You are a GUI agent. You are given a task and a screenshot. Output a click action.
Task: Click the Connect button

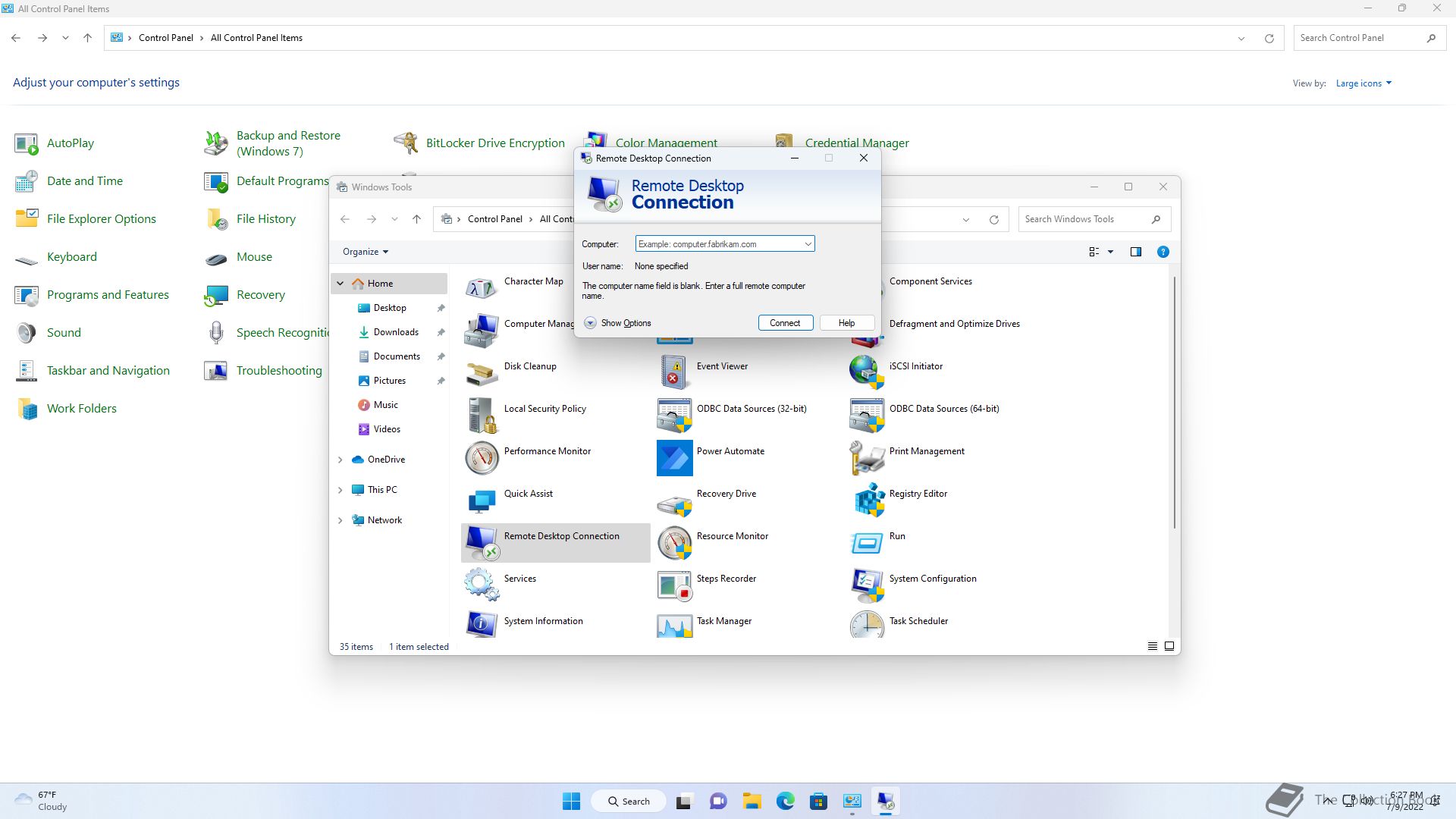tap(785, 323)
